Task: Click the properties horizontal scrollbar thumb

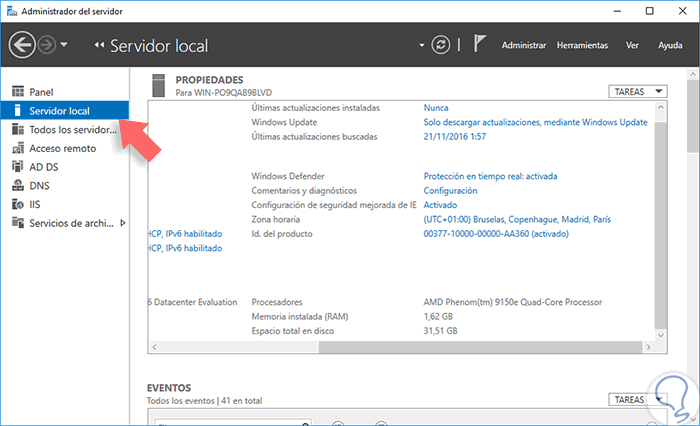Action: point(480,347)
